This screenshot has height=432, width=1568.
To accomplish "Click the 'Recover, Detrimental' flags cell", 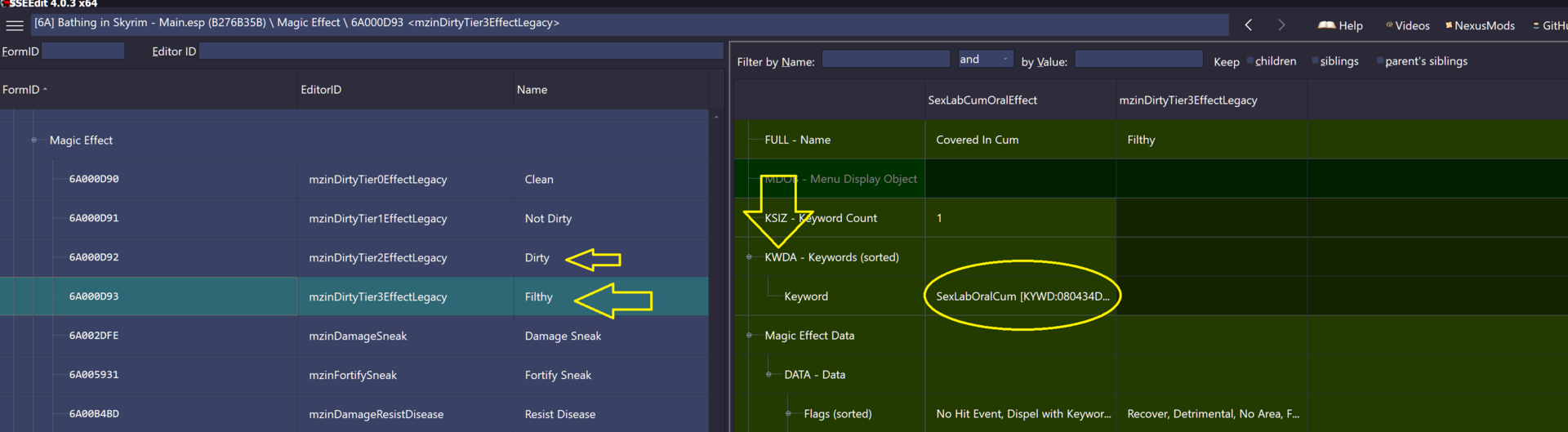I will [x=1211, y=414].
